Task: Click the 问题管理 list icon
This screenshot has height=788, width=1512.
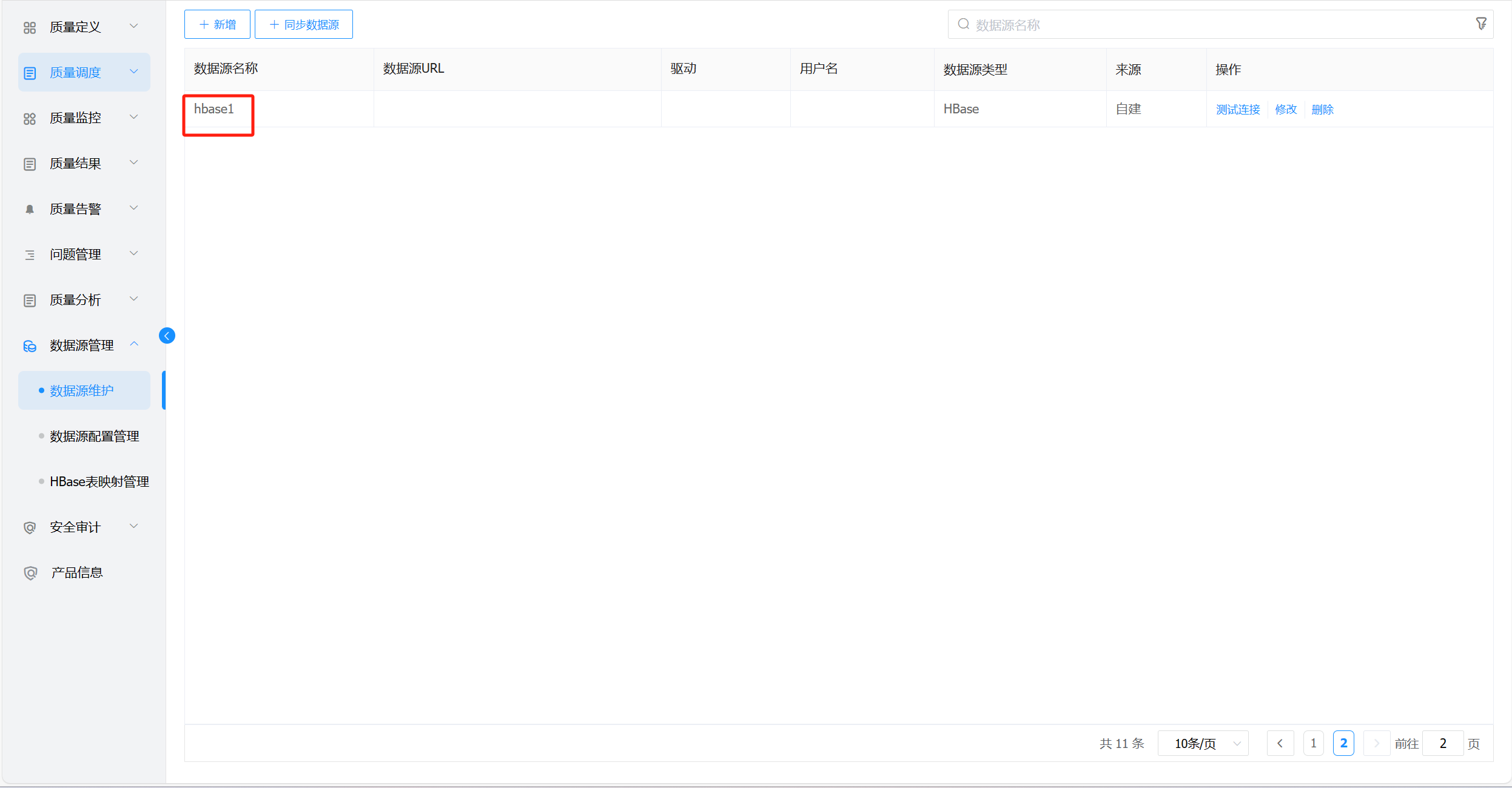Action: coord(30,255)
